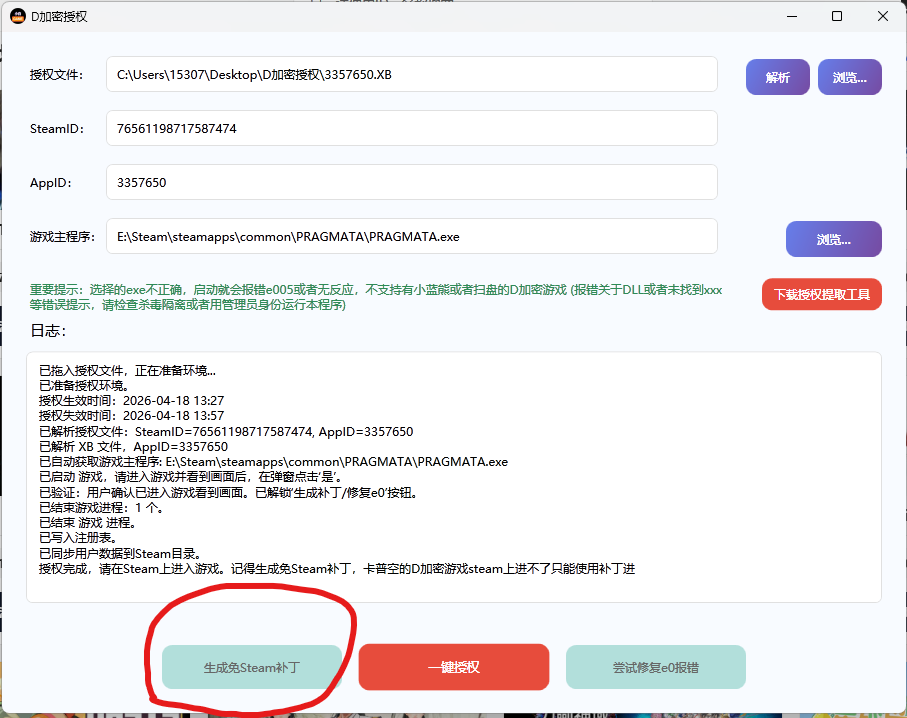Click the 生成免Steam补丁 button
Viewport: 907px width, 718px height.
252,667
